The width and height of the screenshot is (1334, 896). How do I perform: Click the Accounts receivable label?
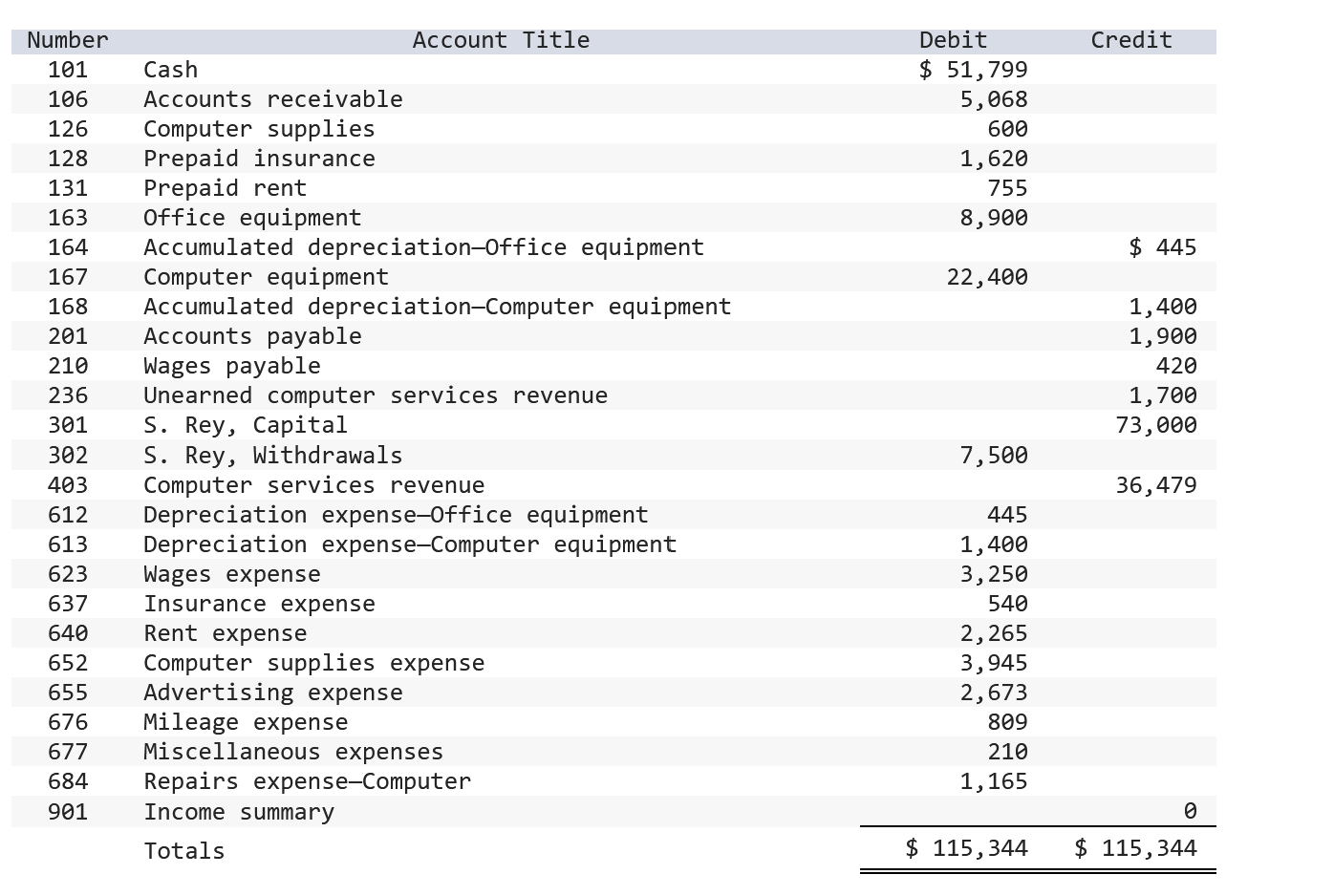(x=272, y=98)
